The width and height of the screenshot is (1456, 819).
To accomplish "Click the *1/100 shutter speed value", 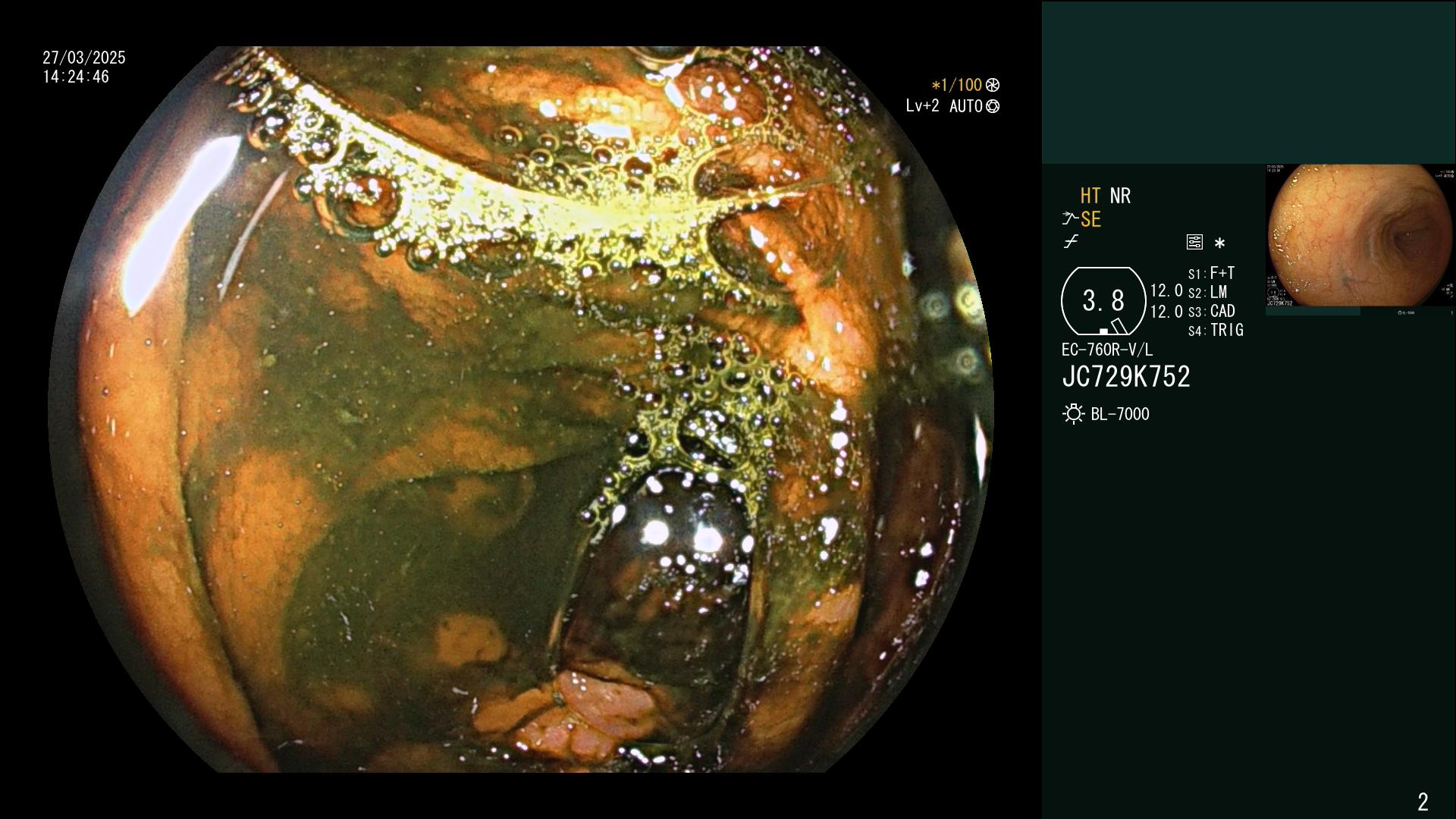I will coord(957,85).
